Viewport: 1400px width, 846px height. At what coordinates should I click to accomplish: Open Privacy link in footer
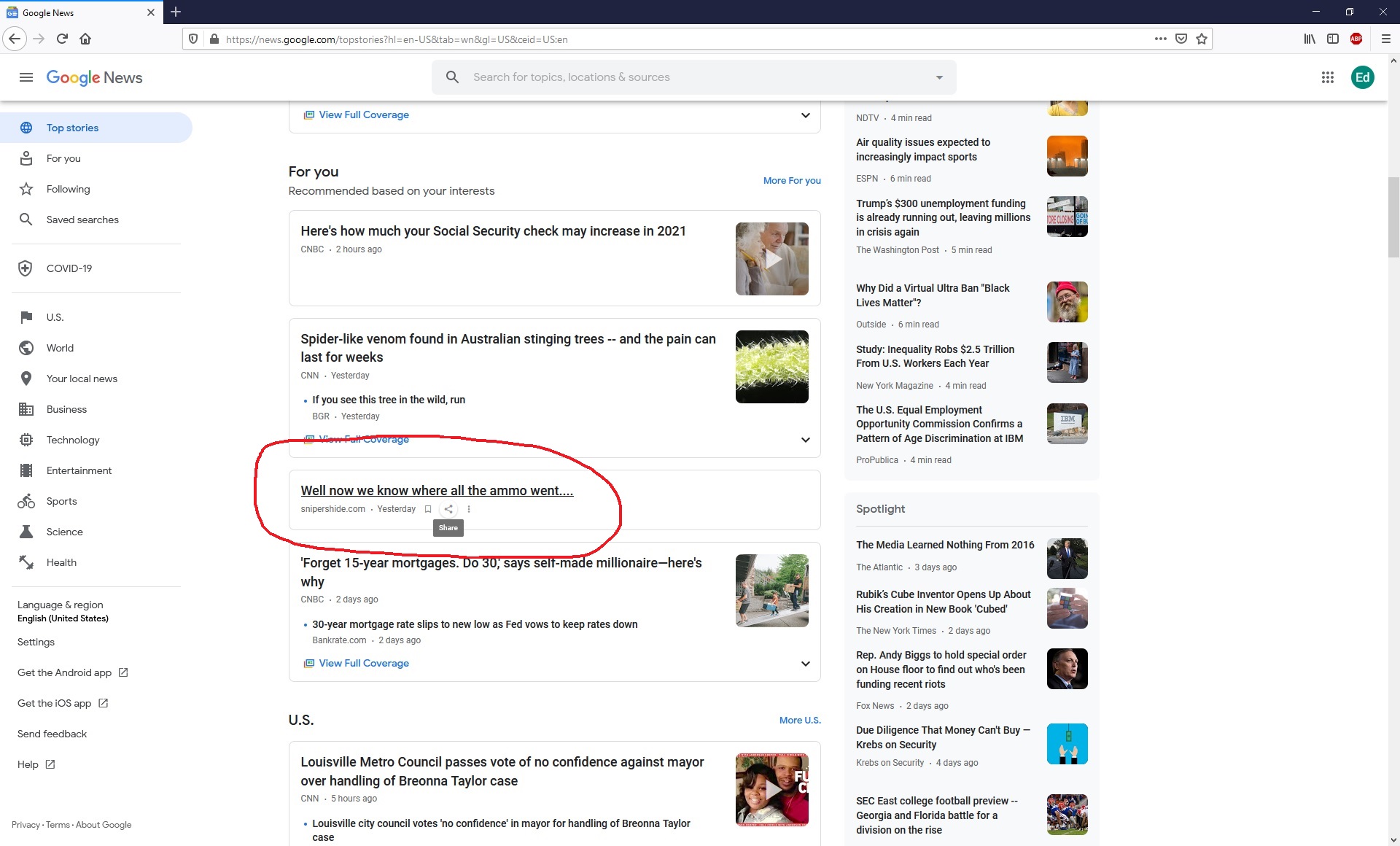26,825
